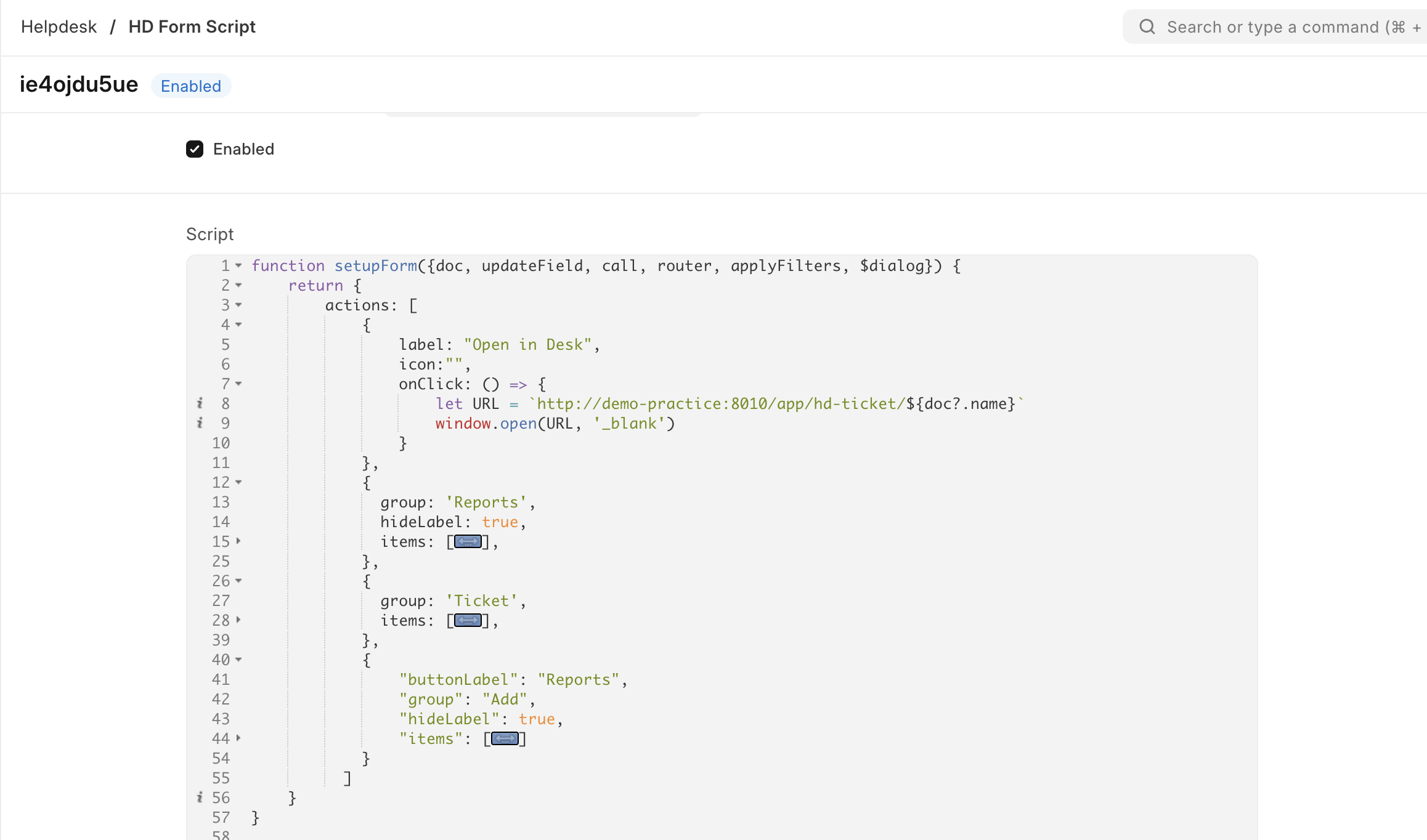Collapse the setupForm function on line 1
This screenshot has height=840, width=1427.
pyautogui.click(x=238, y=265)
